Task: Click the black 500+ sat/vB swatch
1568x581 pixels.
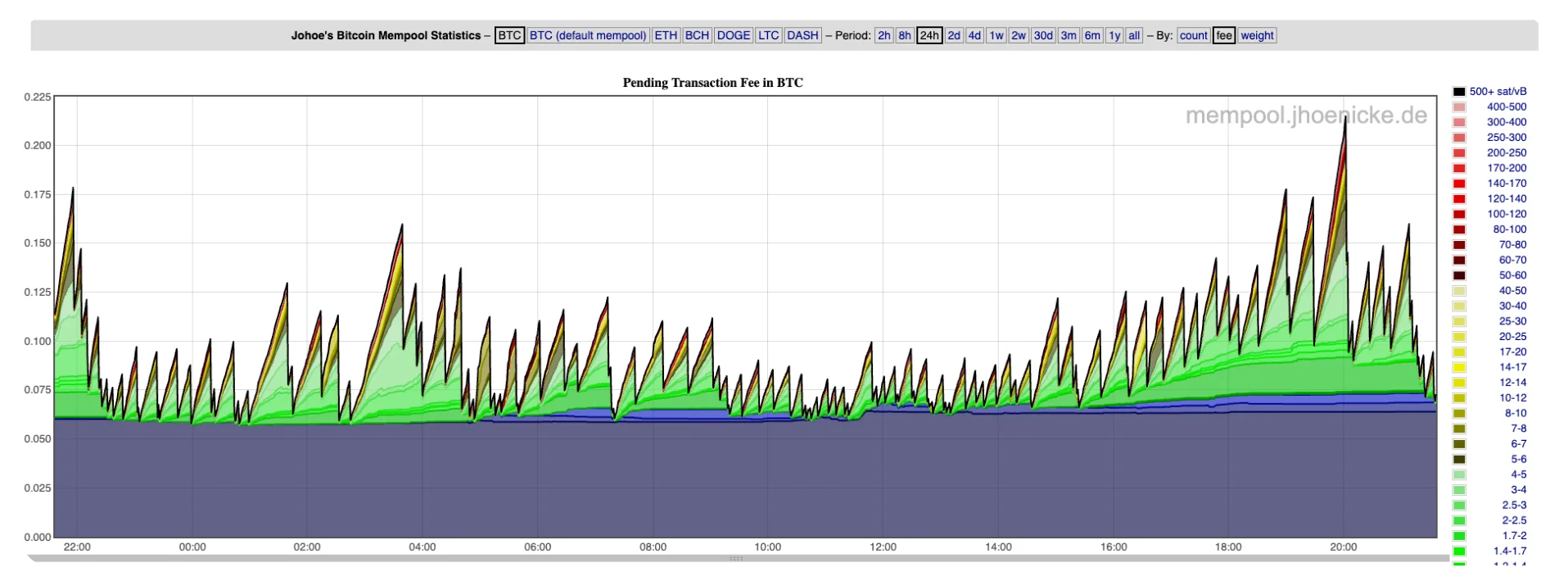Action: [1459, 92]
